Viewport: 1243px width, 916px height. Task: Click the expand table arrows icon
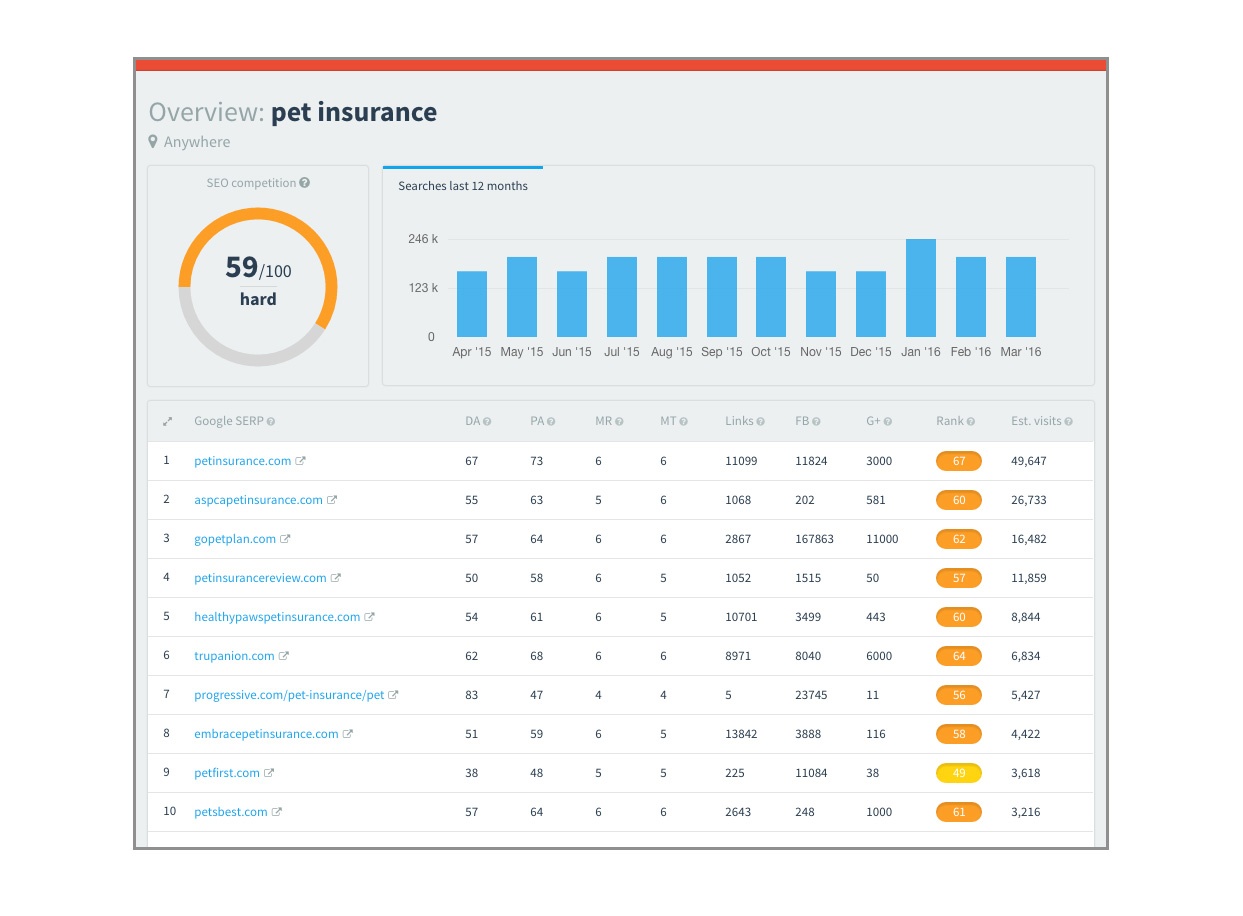tap(167, 422)
